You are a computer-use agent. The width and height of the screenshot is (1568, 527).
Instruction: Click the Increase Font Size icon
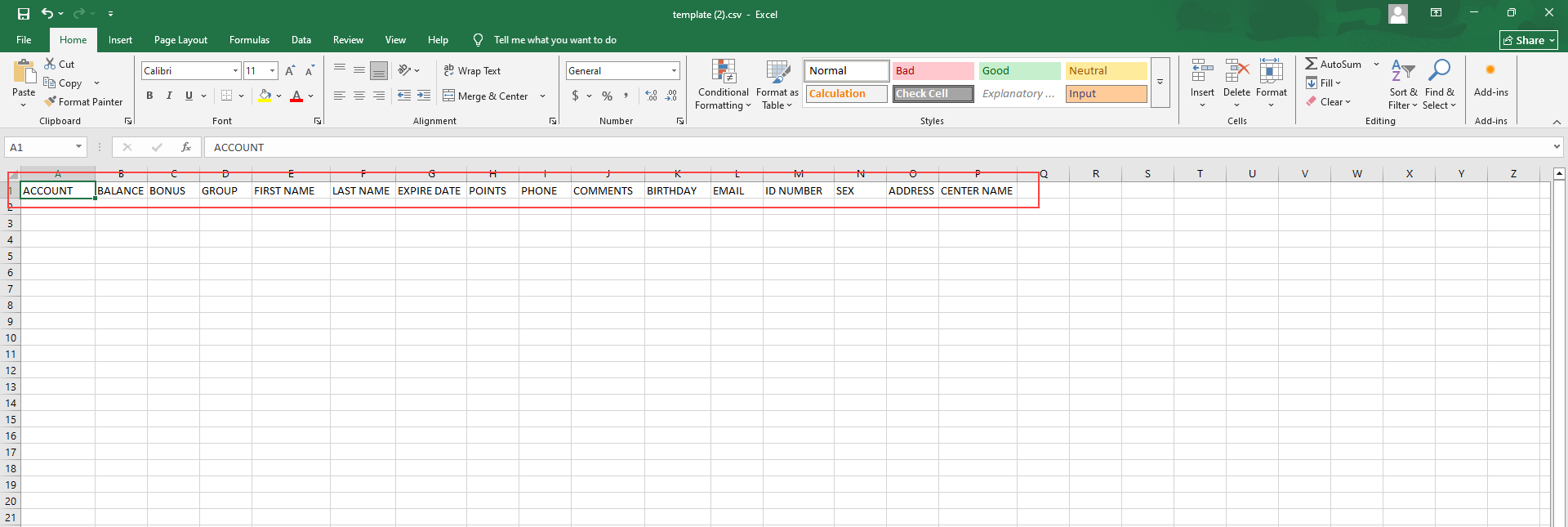click(290, 71)
